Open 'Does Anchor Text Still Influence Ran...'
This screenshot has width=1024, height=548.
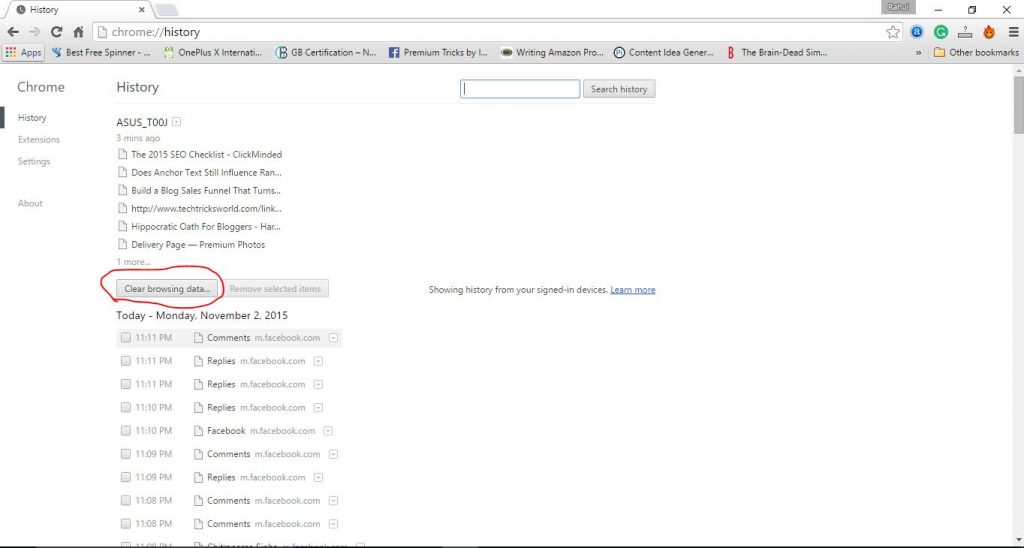click(x=206, y=172)
